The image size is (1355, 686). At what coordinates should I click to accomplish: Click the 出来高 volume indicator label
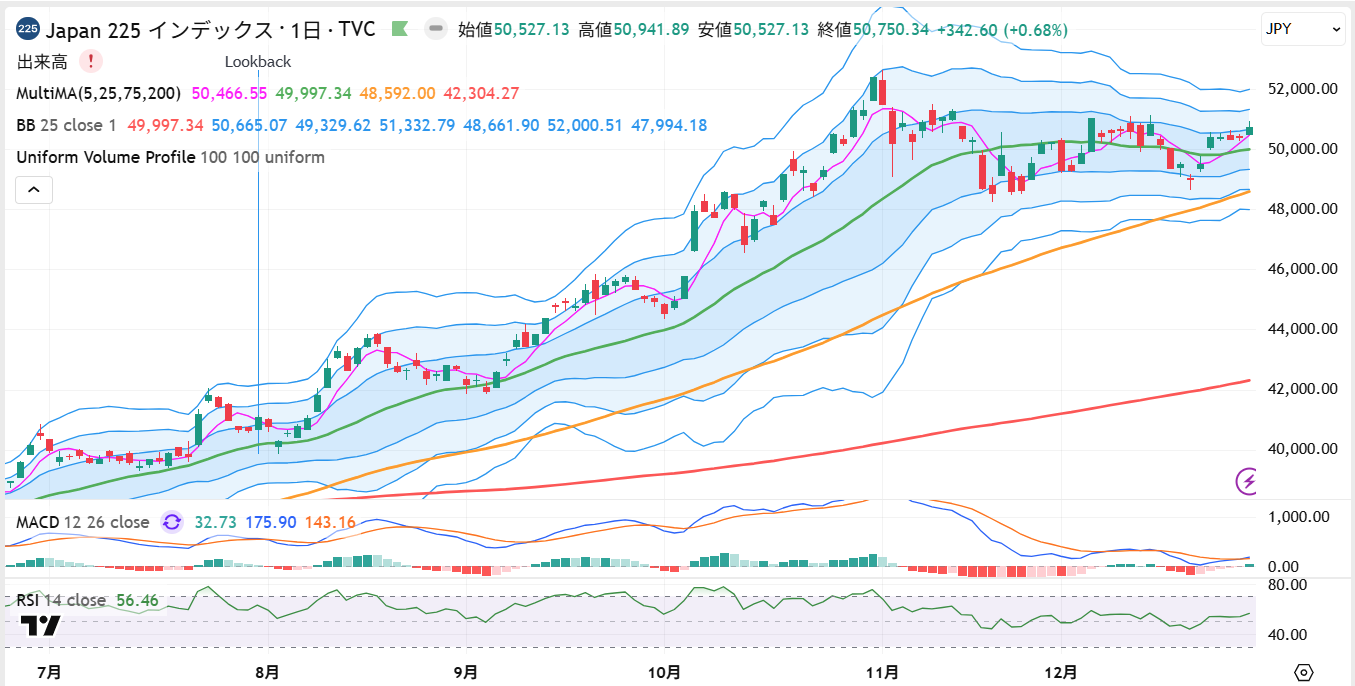[42, 61]
